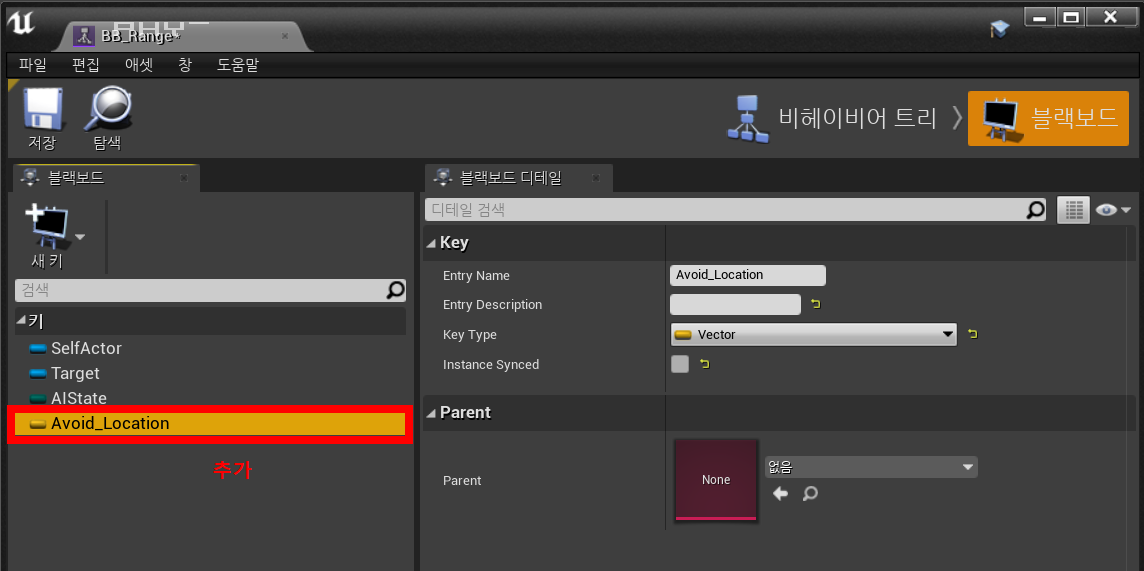Browse to Parent asset in Content Browser

click(x=810, y=494)
